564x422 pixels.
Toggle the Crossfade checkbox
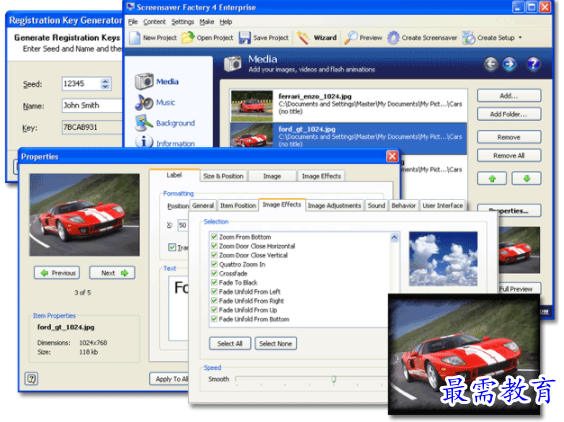[x=214, y=273]
